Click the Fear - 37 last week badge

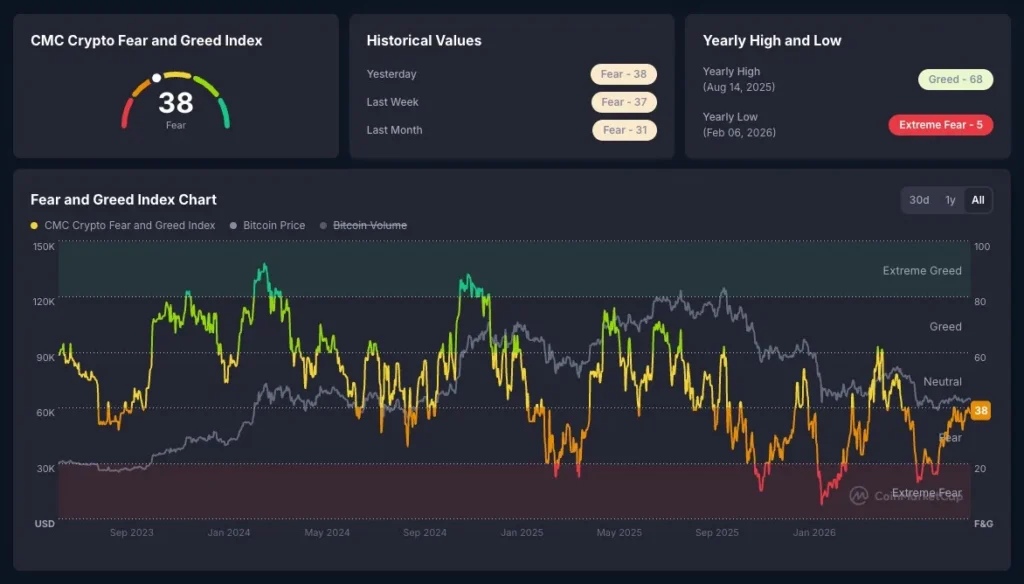pyautogui.click(x=624, y=102)
